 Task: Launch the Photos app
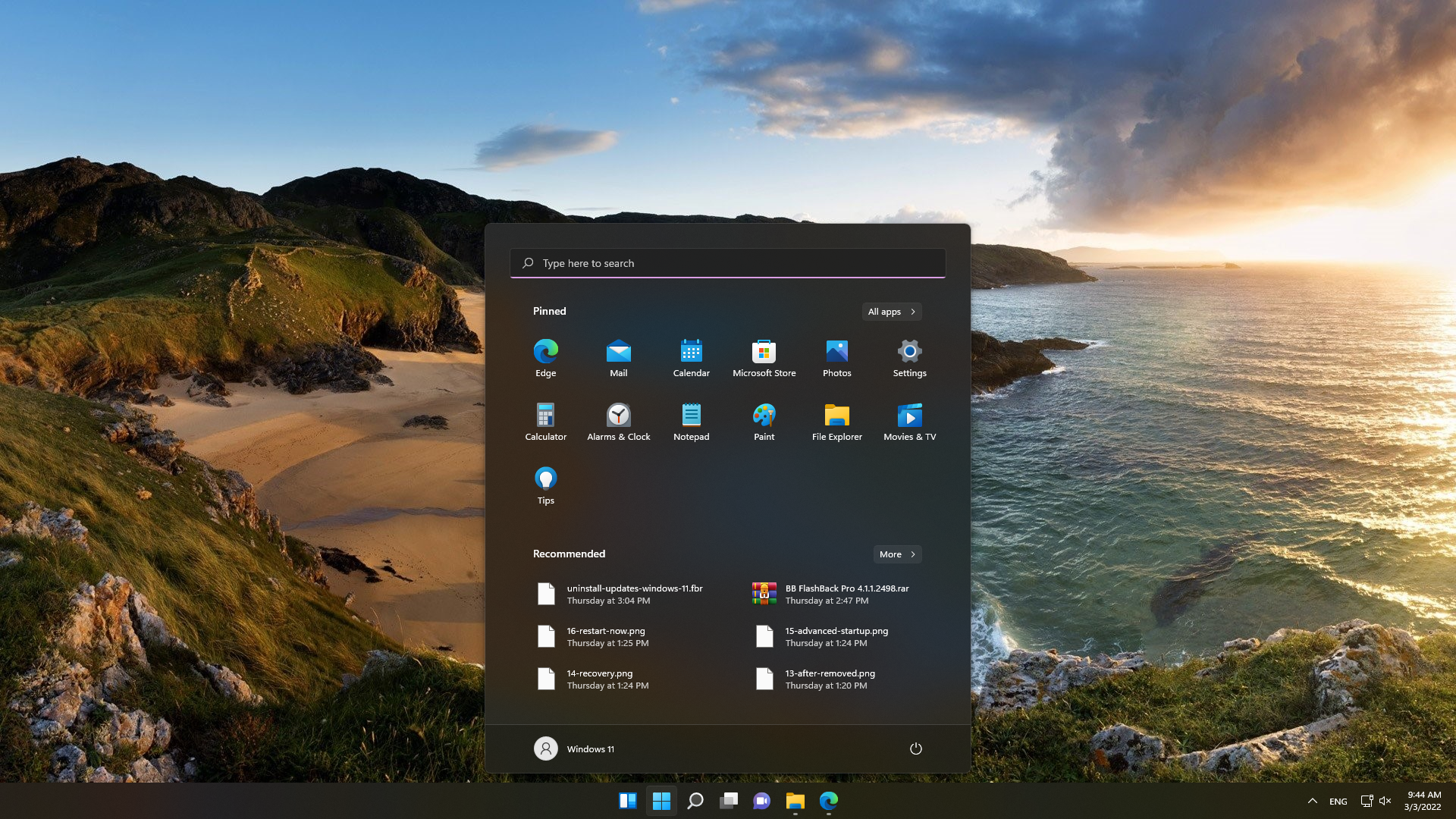[x=836, y=357]
